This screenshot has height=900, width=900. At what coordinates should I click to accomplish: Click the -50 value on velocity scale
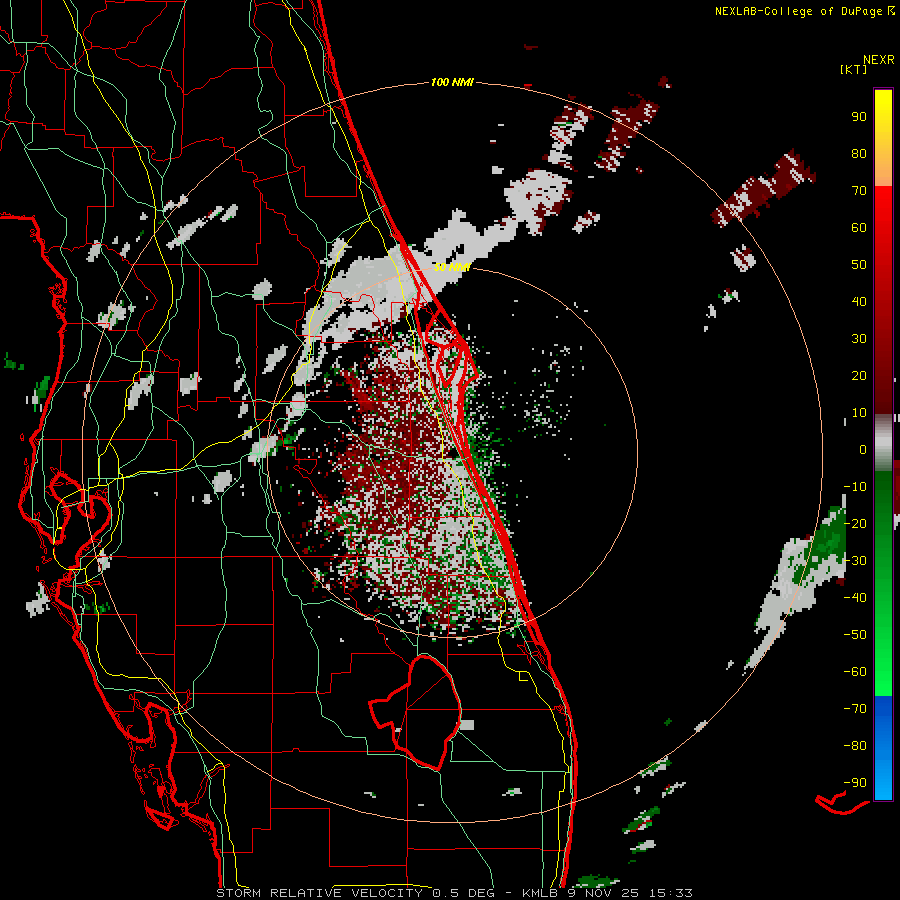[855, 635]
